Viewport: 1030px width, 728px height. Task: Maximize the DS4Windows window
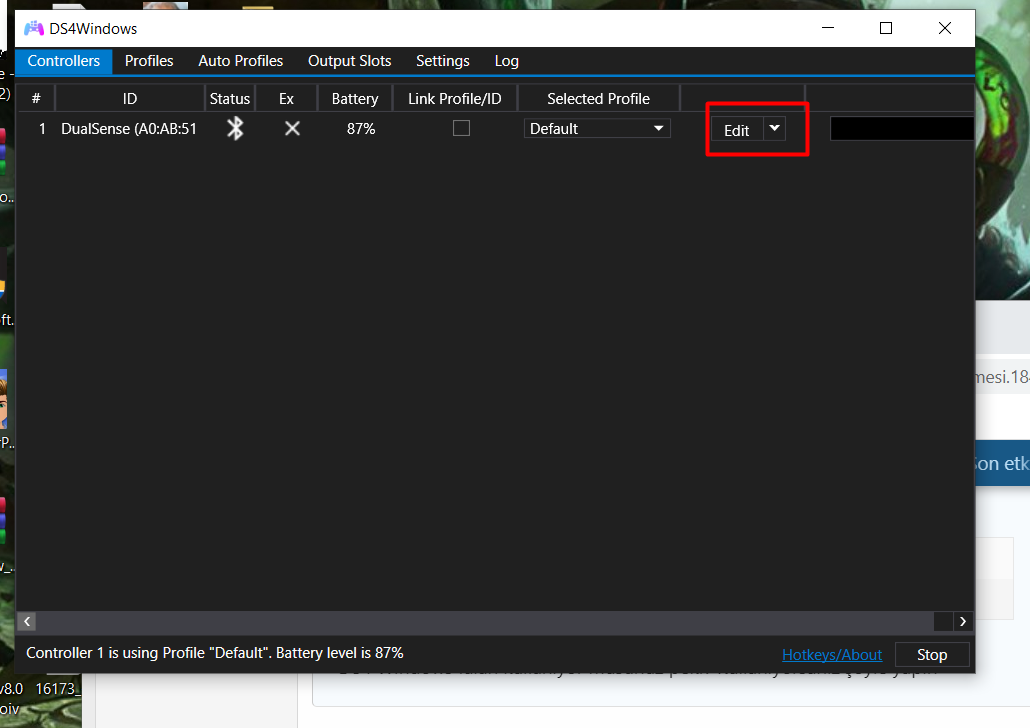click(885, 28)
